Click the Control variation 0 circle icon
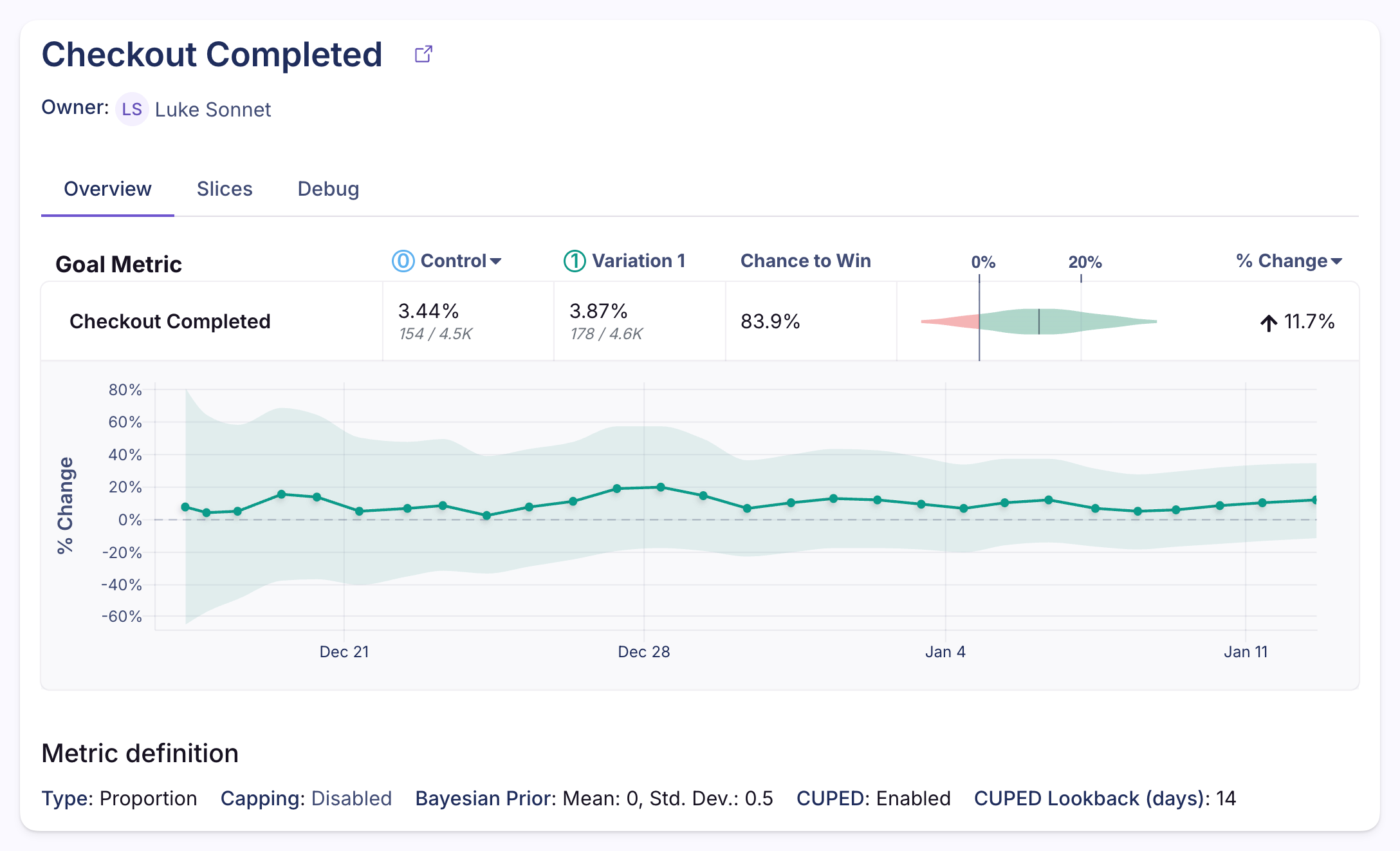 click(x=403, y=261)
